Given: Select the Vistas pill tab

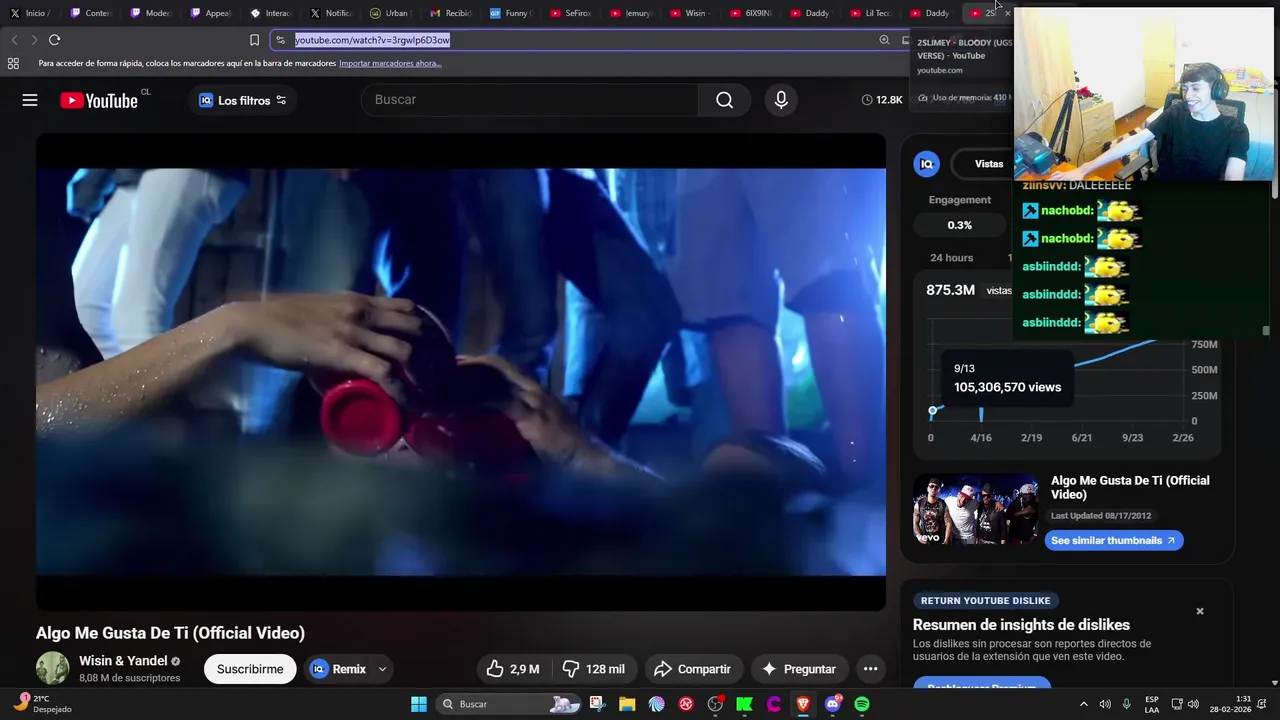Looking at the screenshot, I should click(988, 164).
